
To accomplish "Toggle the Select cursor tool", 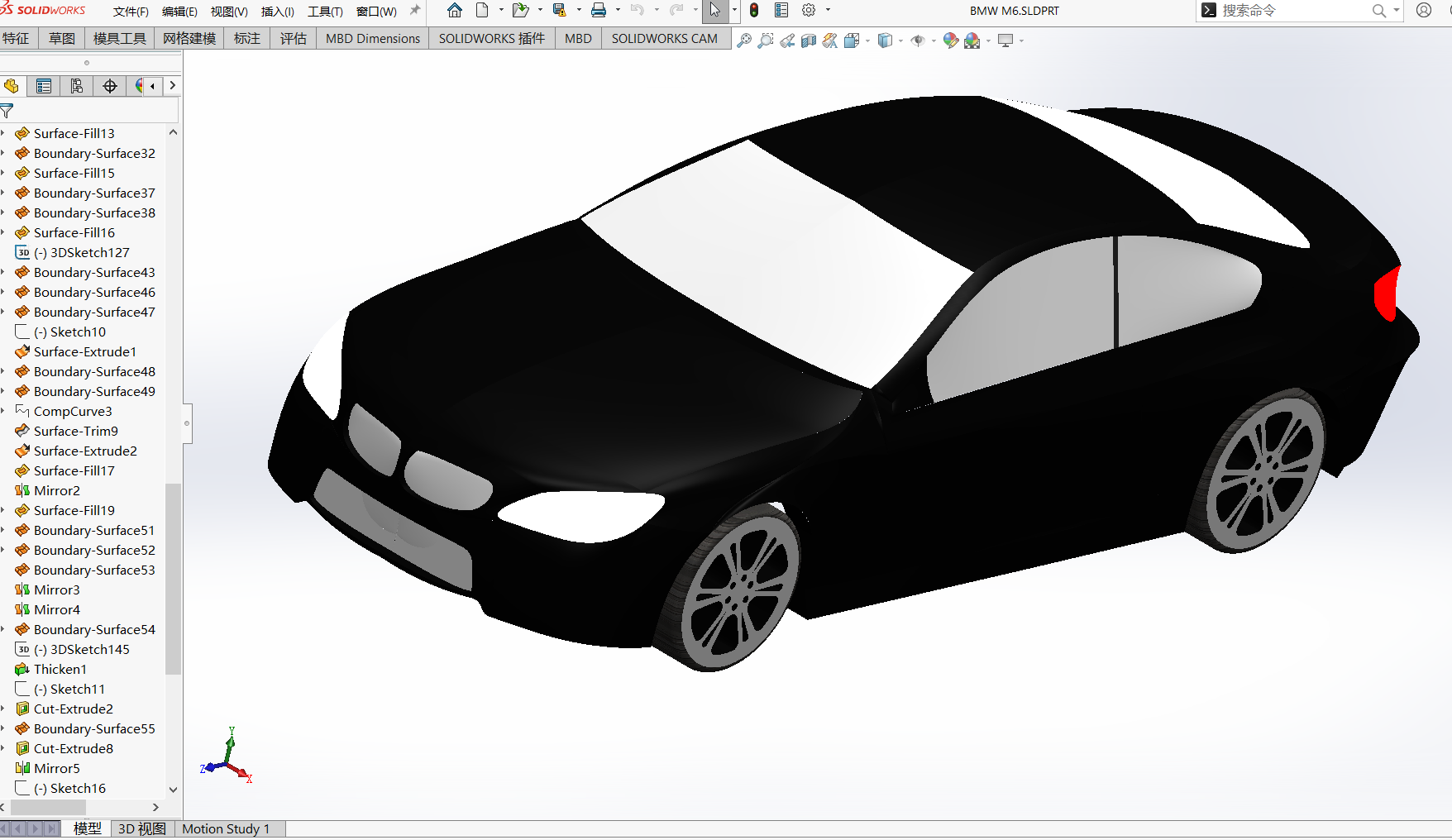I will point(715,11).
